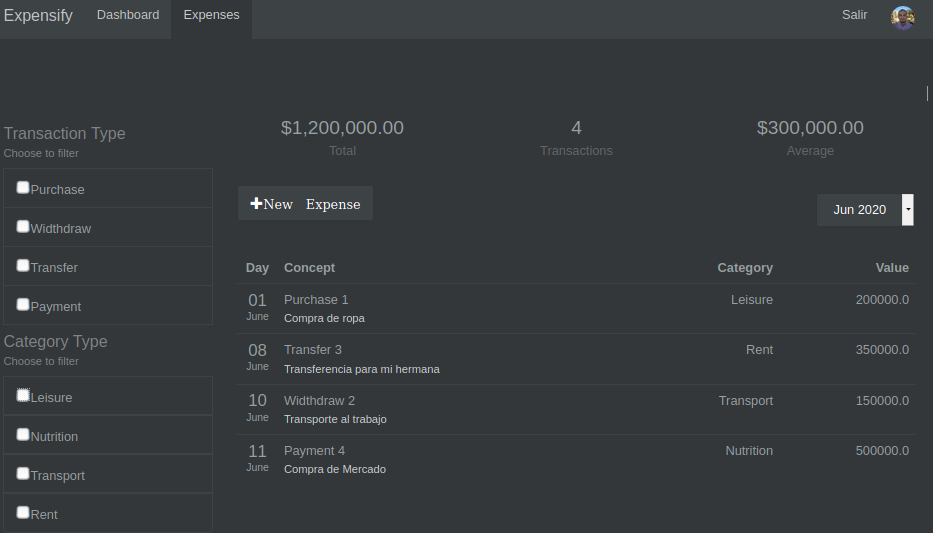Open the Dashboard tab
Image resolution: width=937 pixels, height=533 pixels.
pos(128,15)
